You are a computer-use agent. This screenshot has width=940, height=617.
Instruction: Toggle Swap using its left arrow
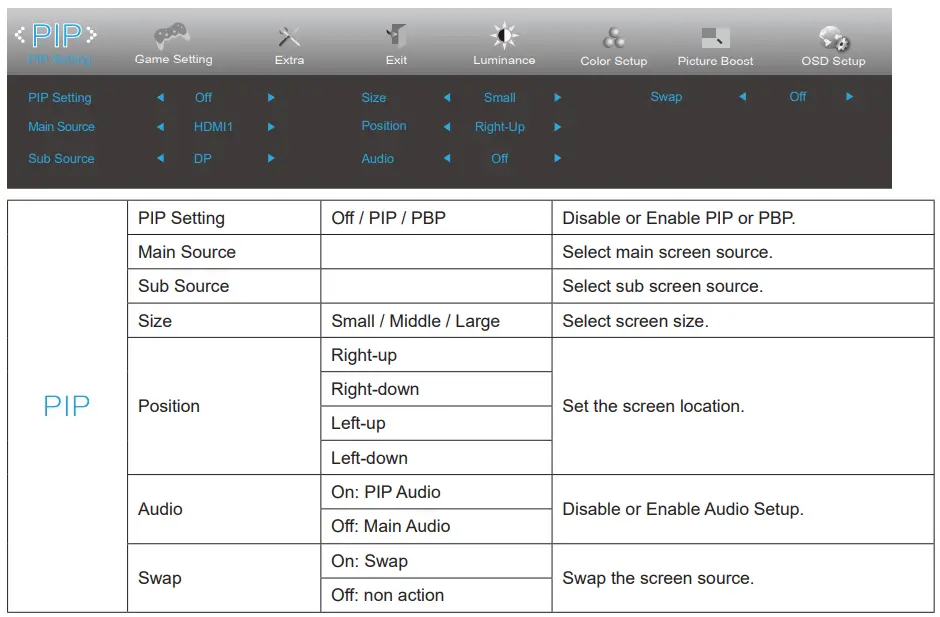[742, 97]
